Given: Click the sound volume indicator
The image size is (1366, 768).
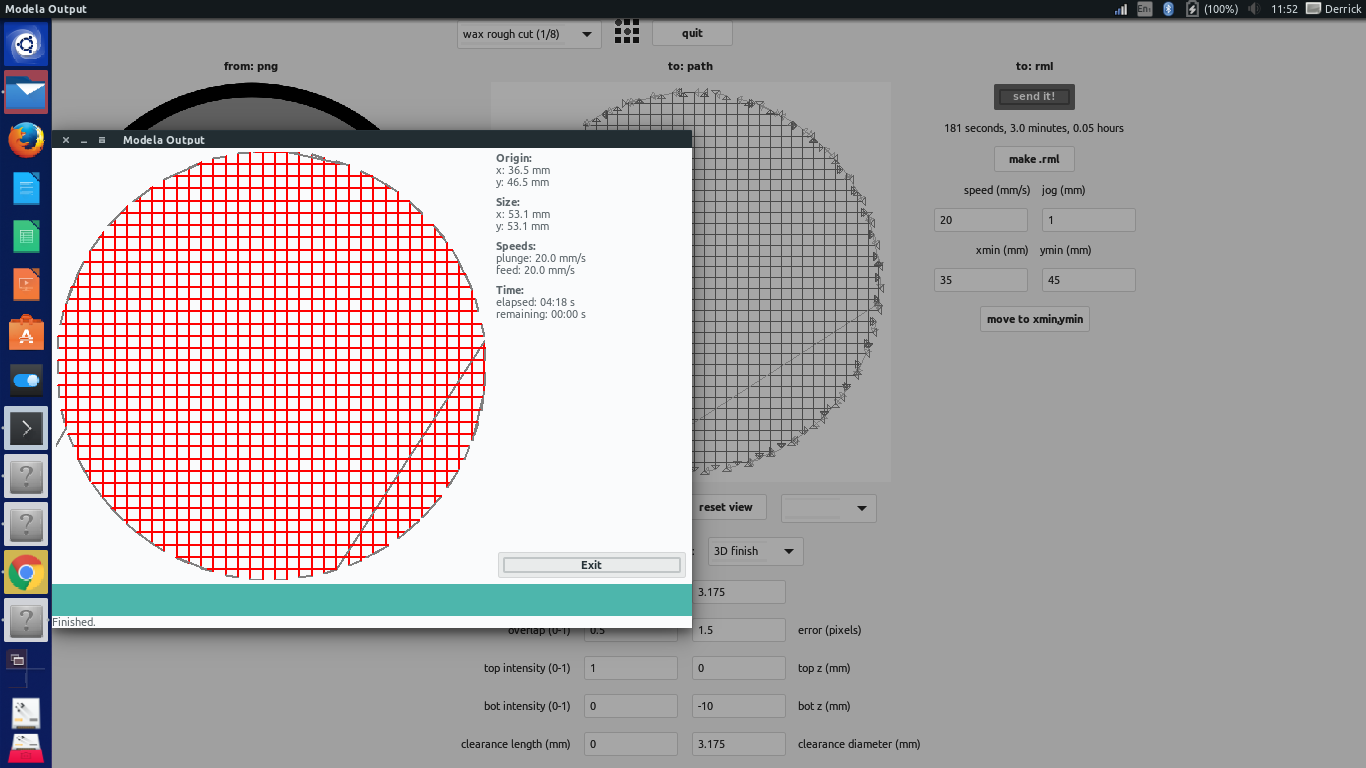Looking at the screenshot, I should [1255, 9].
